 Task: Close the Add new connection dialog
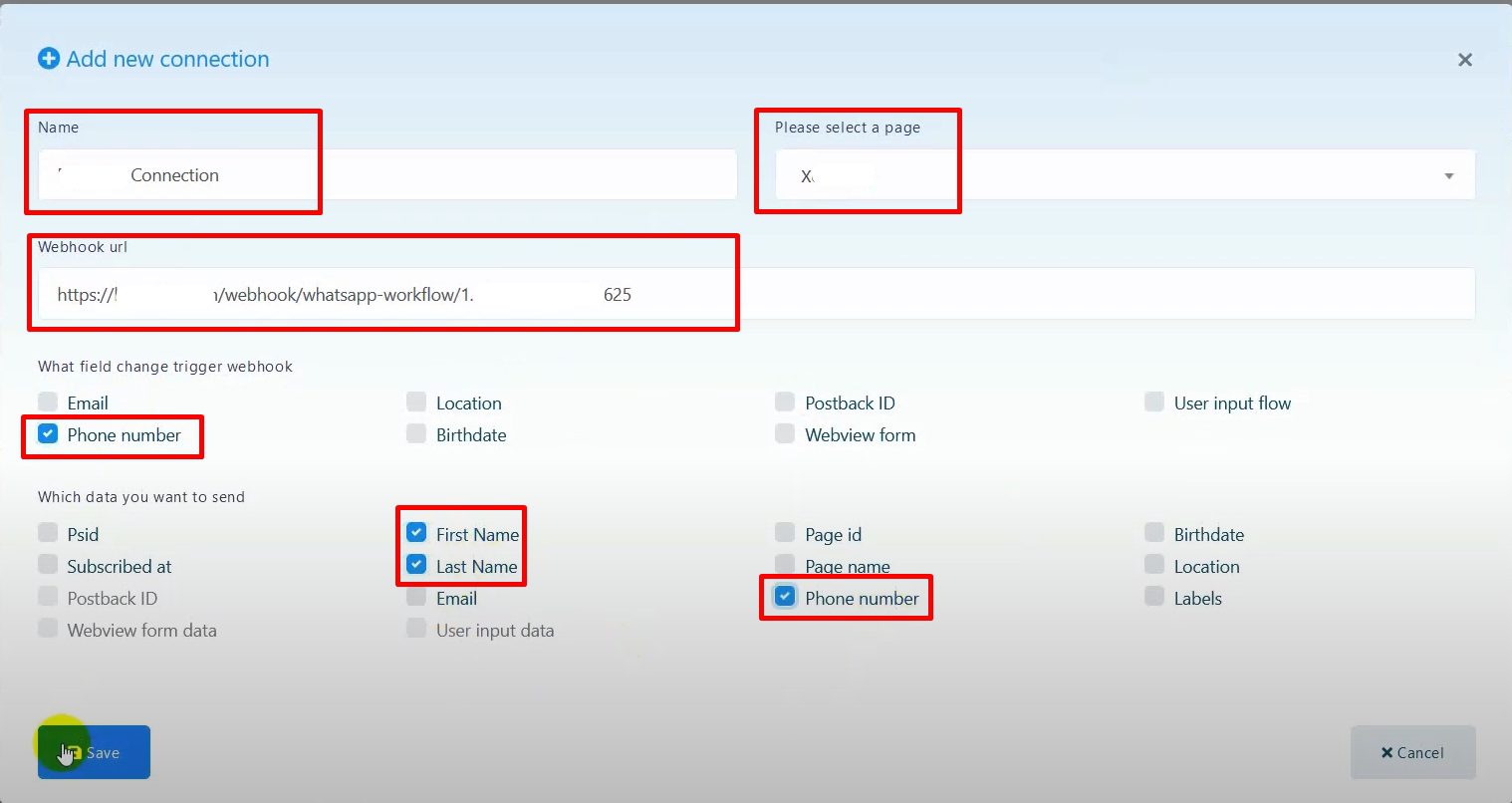(1464, 60)
